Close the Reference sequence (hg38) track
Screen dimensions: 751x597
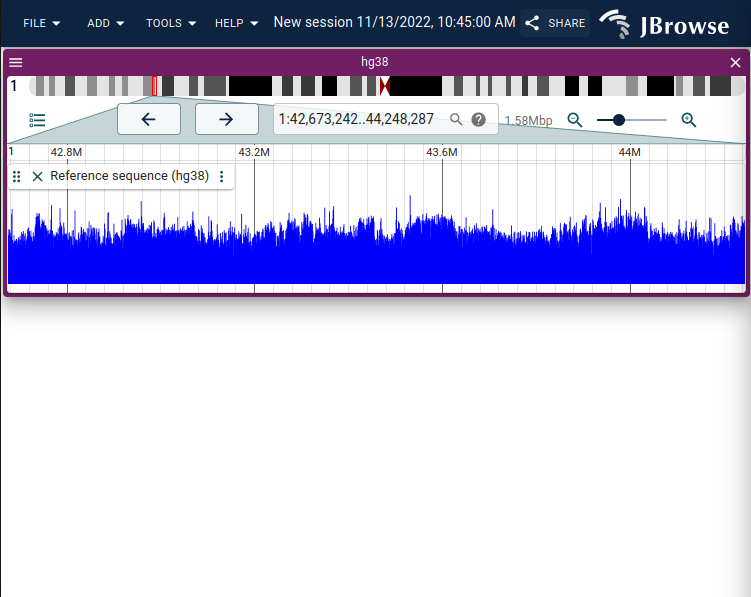pos(37,176)
